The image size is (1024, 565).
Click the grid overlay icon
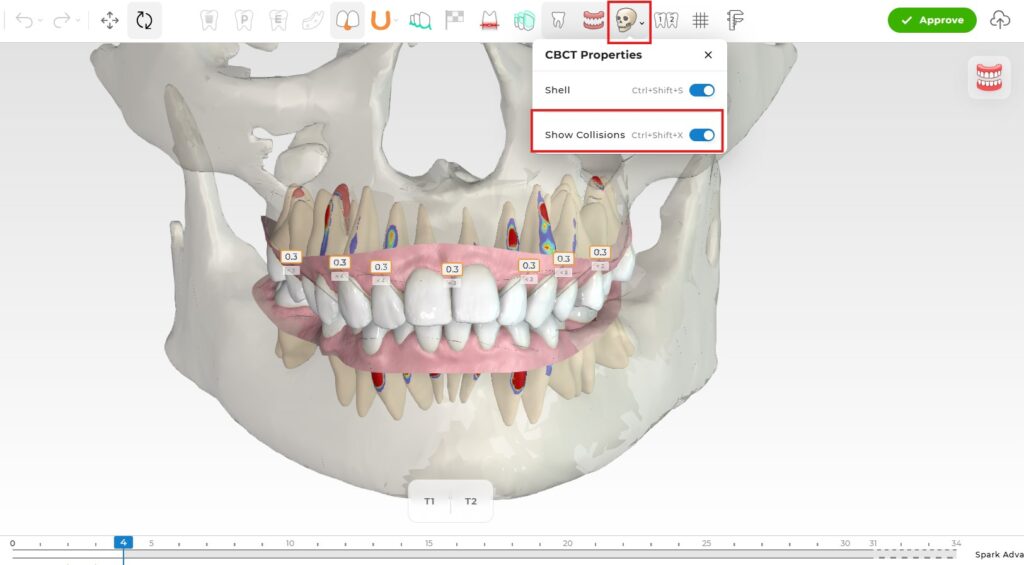tap(701, 20)
